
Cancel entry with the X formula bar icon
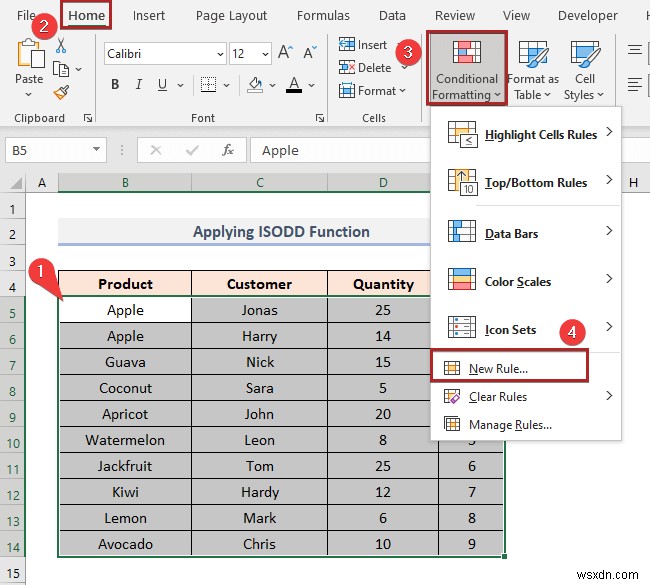(x=156, y=150)
